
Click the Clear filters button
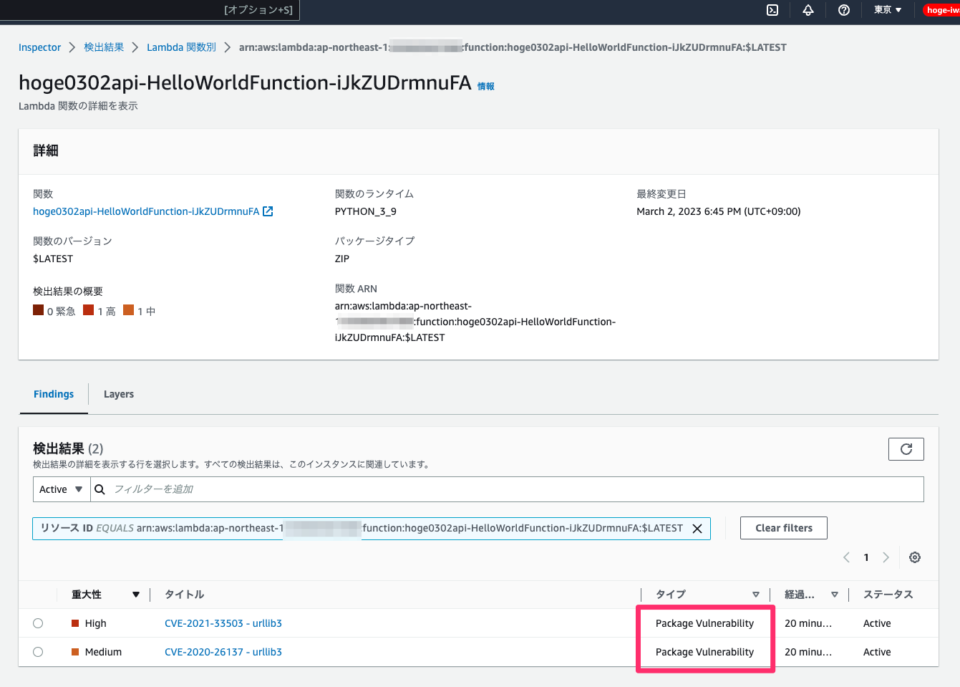(783, 527)
